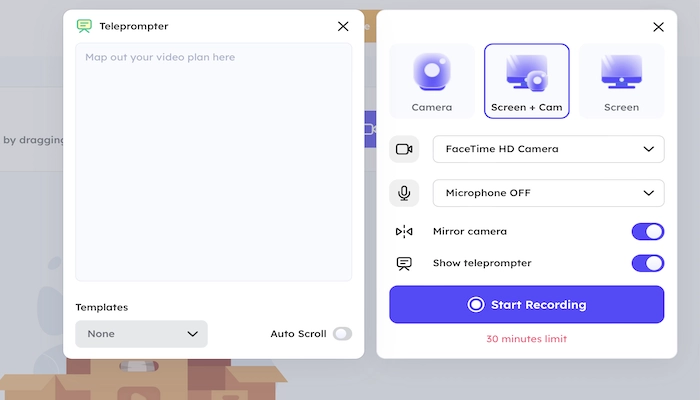This screenshot has height=400, width=700.
Task: Click the Show teleprompter icon
Action: tap(404, 264)
